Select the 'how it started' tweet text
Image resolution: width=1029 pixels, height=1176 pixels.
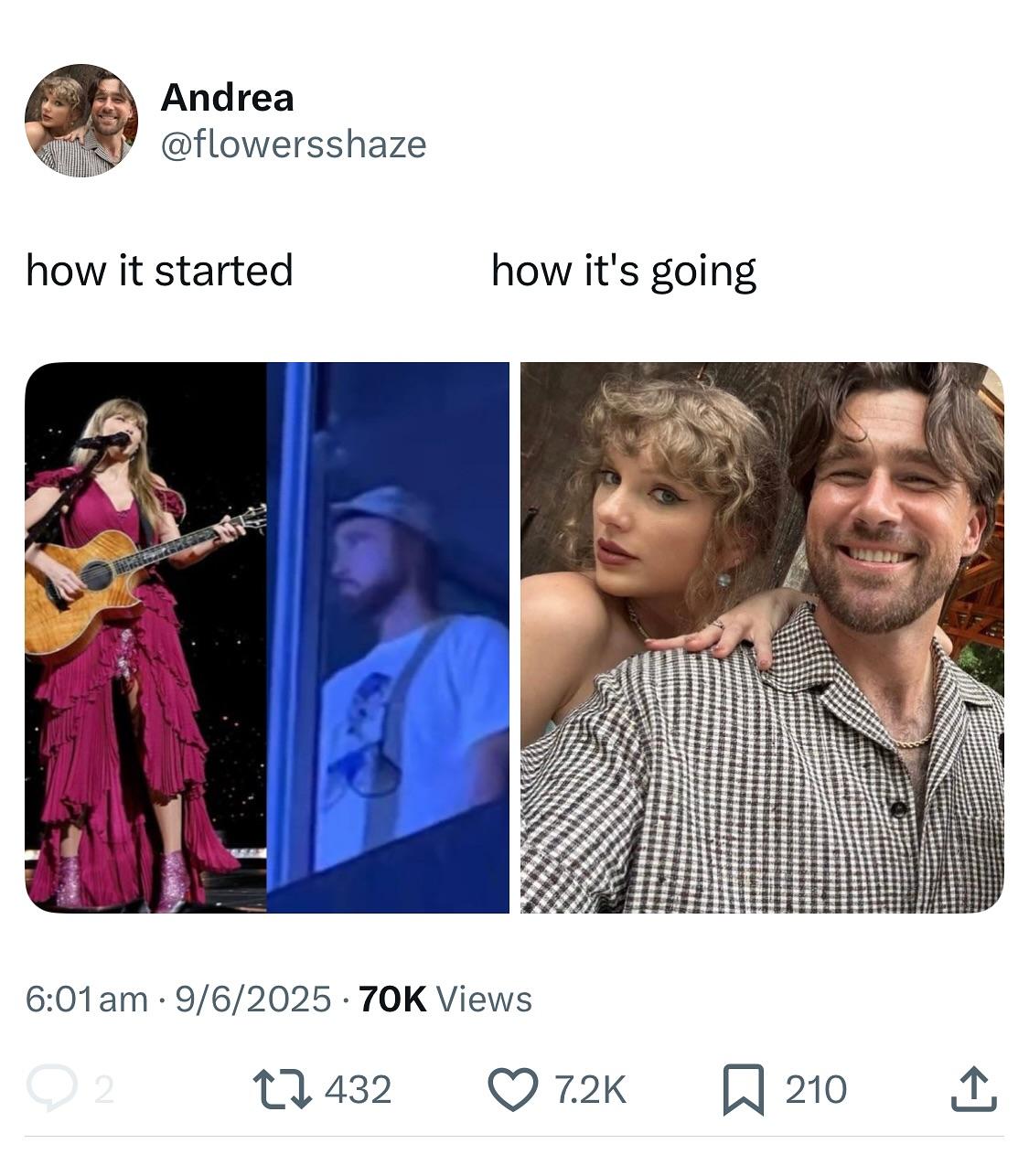click(159, 271)
